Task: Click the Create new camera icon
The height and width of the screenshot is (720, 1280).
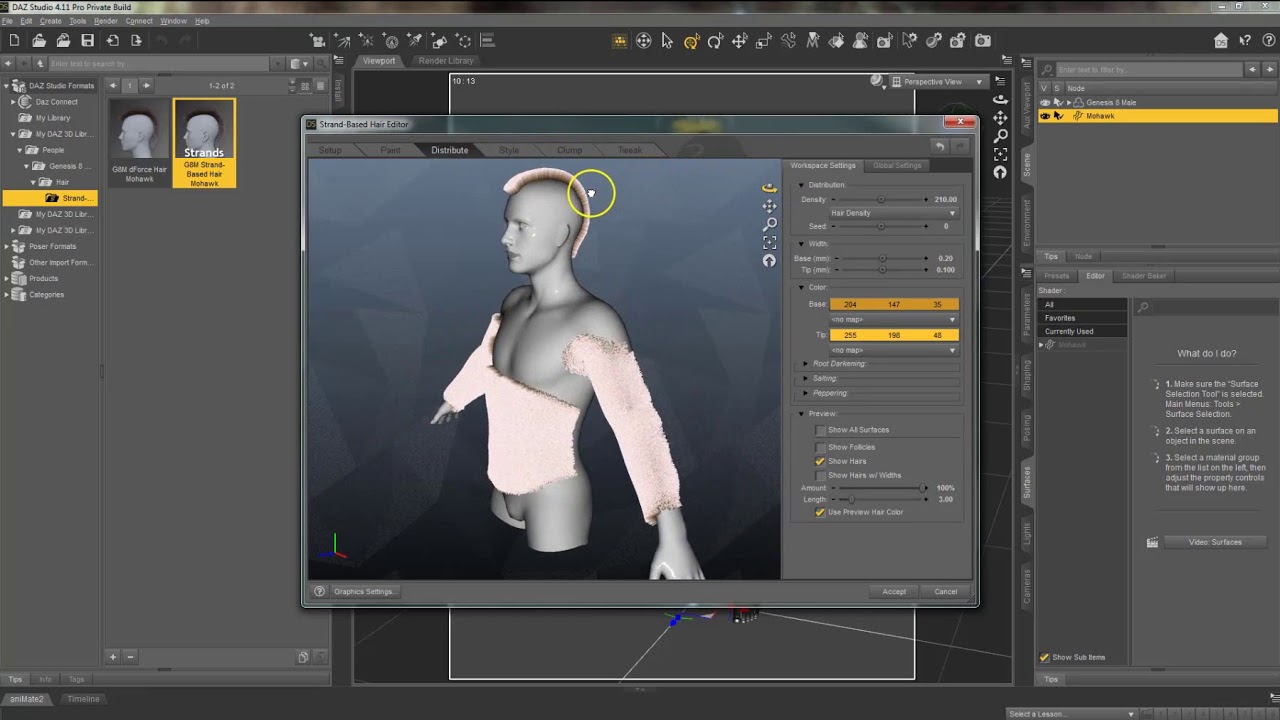Action: pyautogui.click(x=317, y=41)
